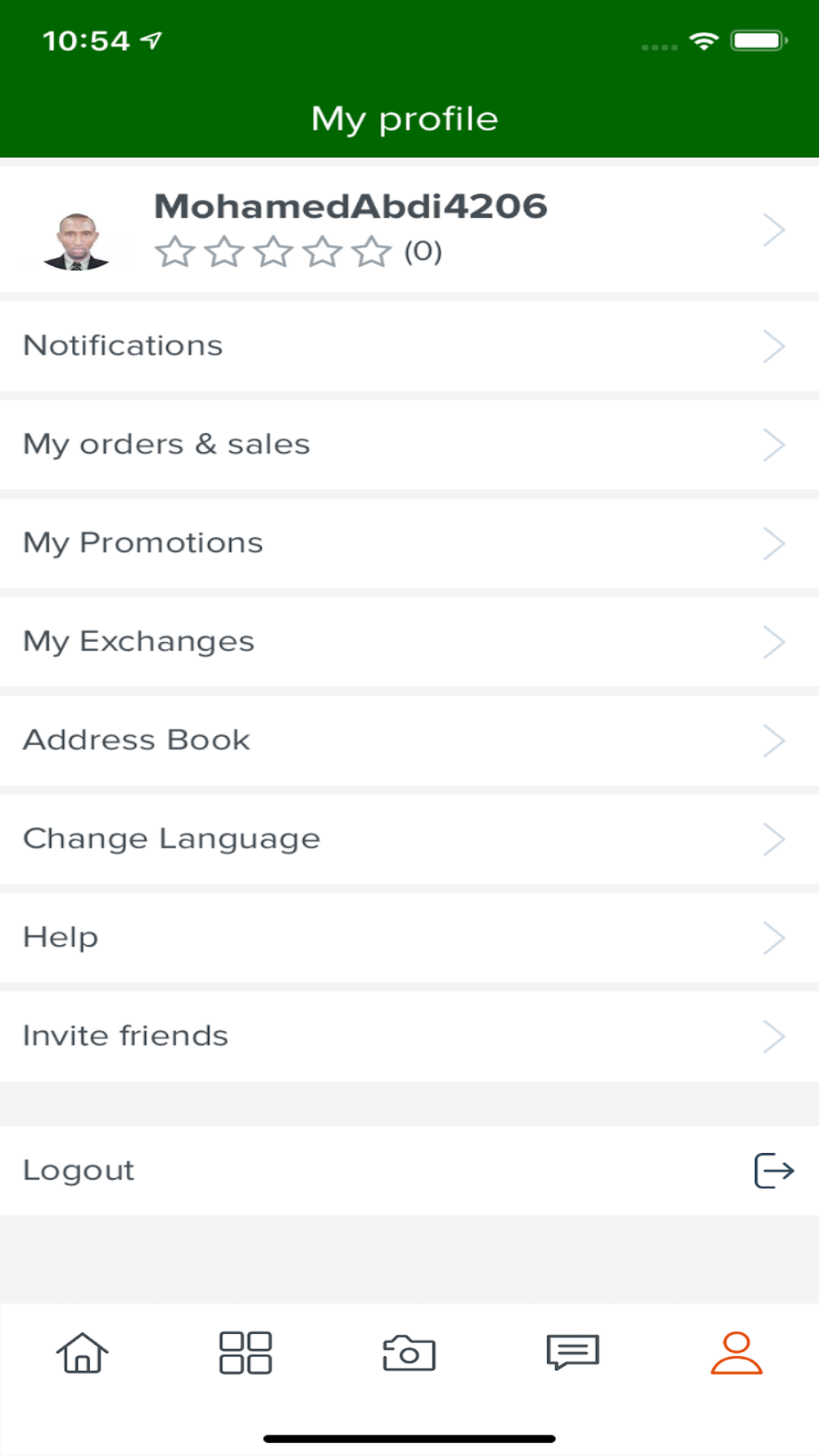Expand the Change Language chevron
The width and height of the screenshot is (819, 1456).
point(774,839)
